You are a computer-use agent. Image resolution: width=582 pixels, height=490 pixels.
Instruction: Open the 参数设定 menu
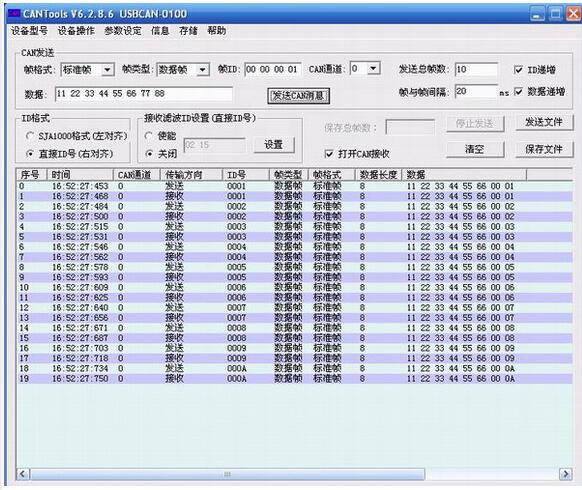(123, 31)
